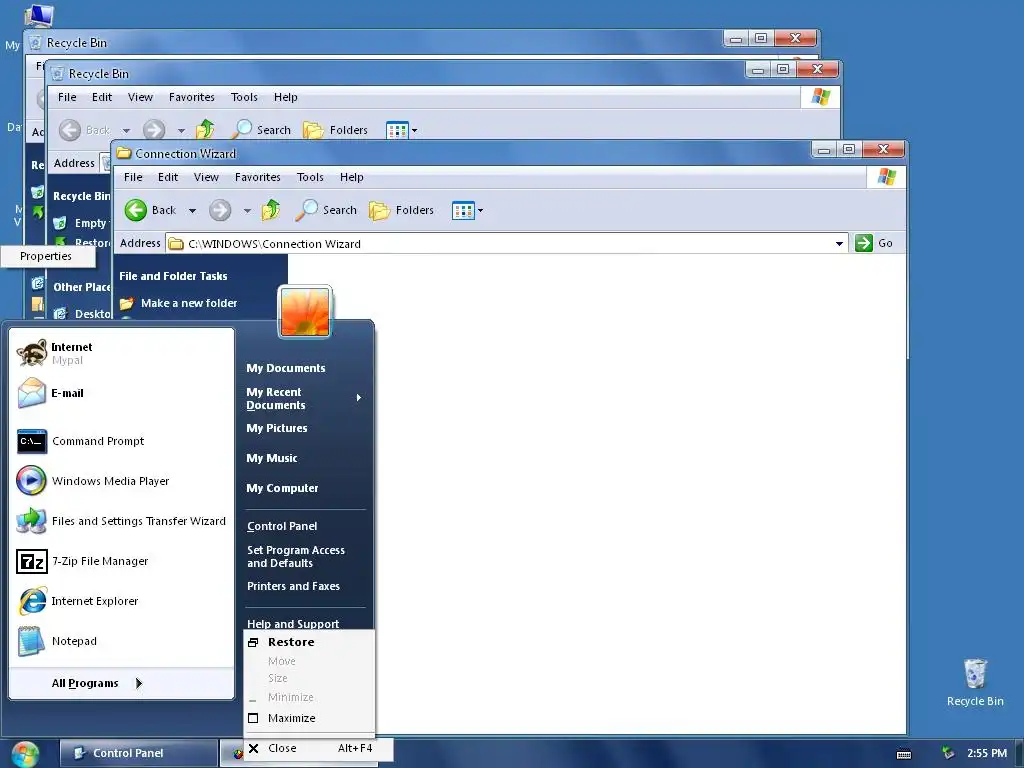Open address bar dropdown in Connection Wizard
Image resolution: width=1024 pixels, height=768 pixels.
click(x=839, y=244)
